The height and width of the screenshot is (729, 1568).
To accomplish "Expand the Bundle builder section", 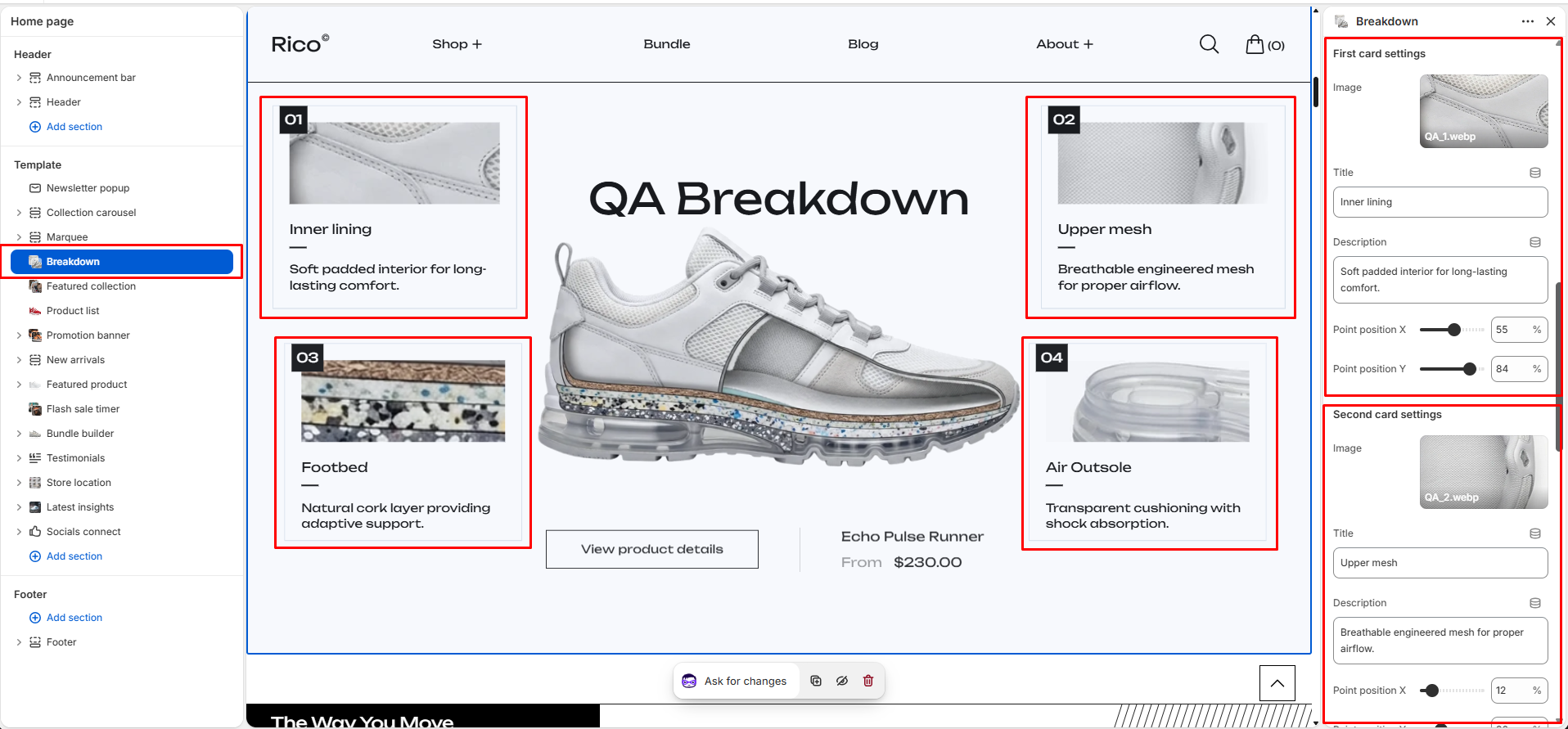I will [19, 434].
